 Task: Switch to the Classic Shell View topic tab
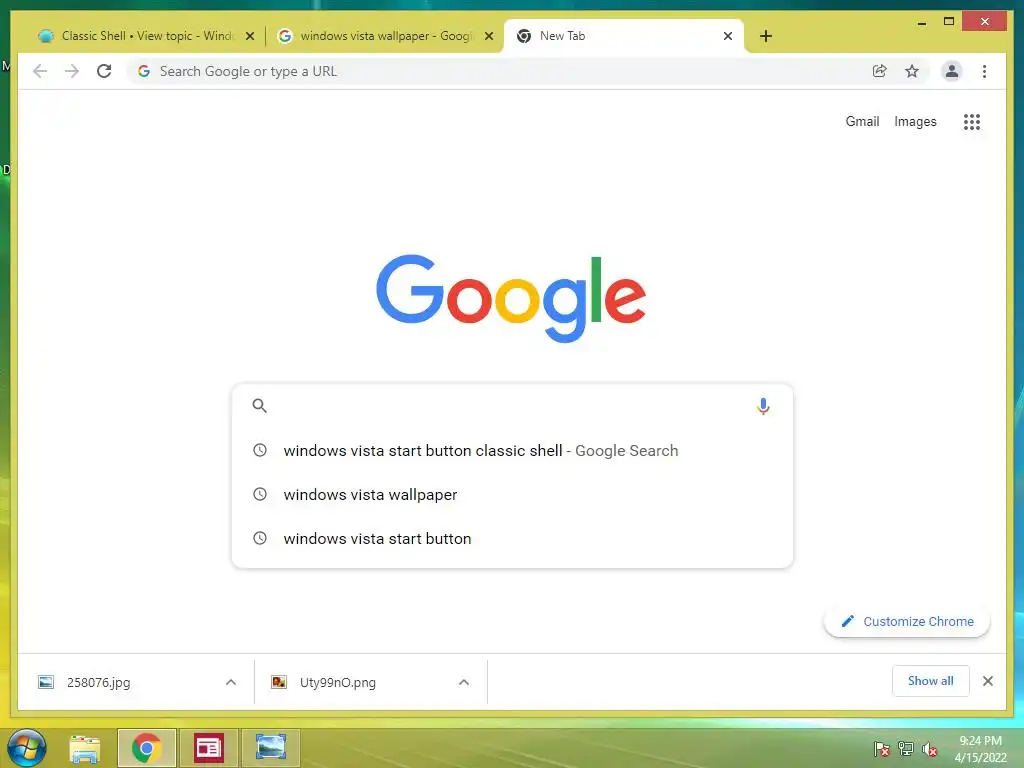tap(146, 36)
